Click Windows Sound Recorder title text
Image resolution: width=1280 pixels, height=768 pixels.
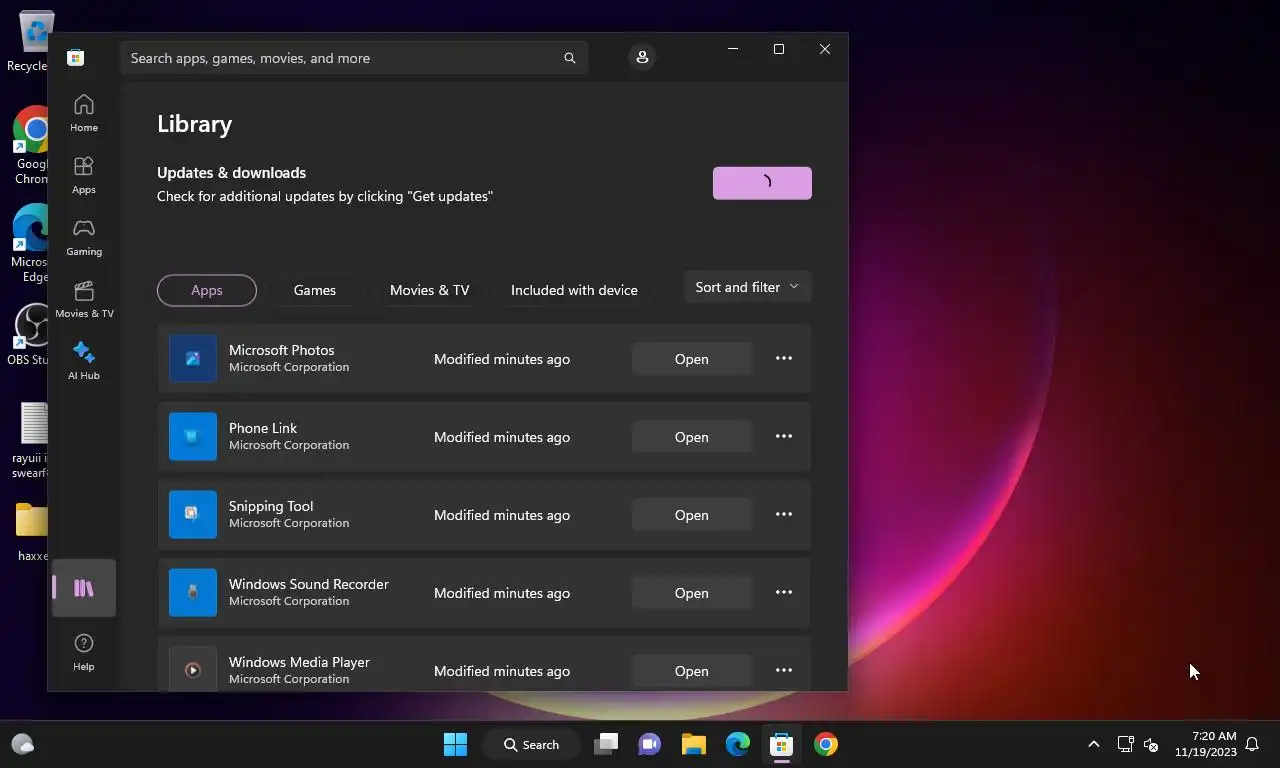pos(309,584)
